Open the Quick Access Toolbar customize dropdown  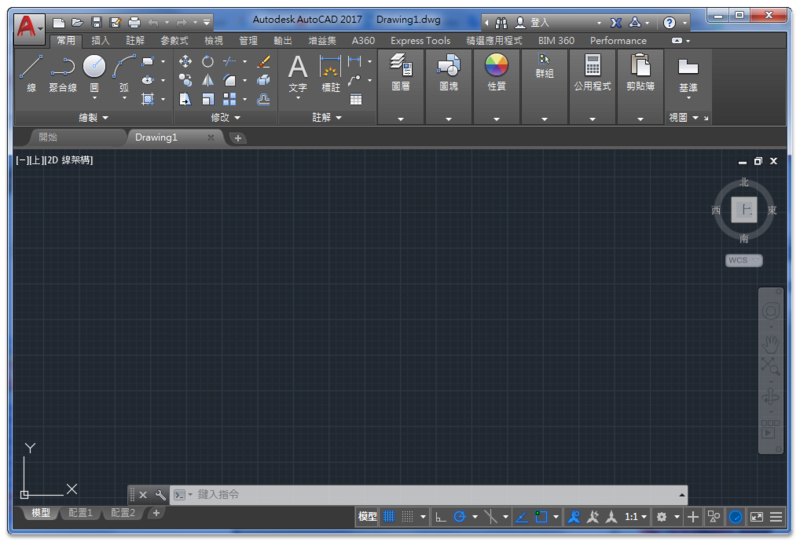tap(207, 22)
